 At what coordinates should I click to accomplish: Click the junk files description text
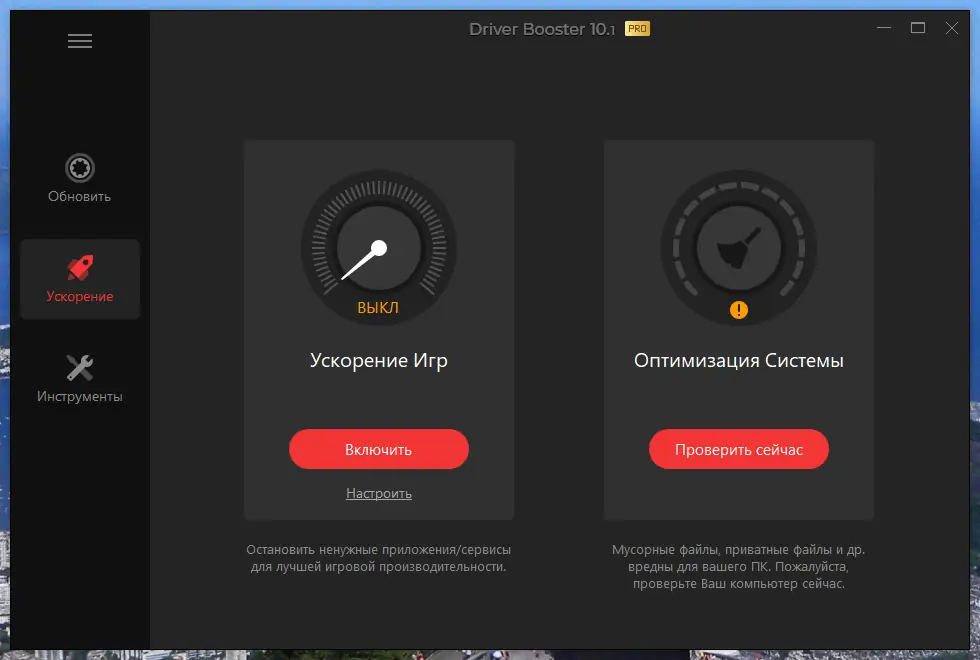click(x=739, y=567)
